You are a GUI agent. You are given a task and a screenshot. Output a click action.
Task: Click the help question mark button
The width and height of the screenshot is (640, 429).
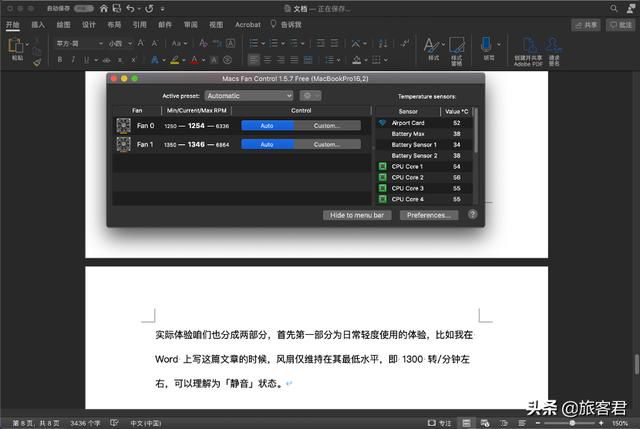(x=473, y=214)
